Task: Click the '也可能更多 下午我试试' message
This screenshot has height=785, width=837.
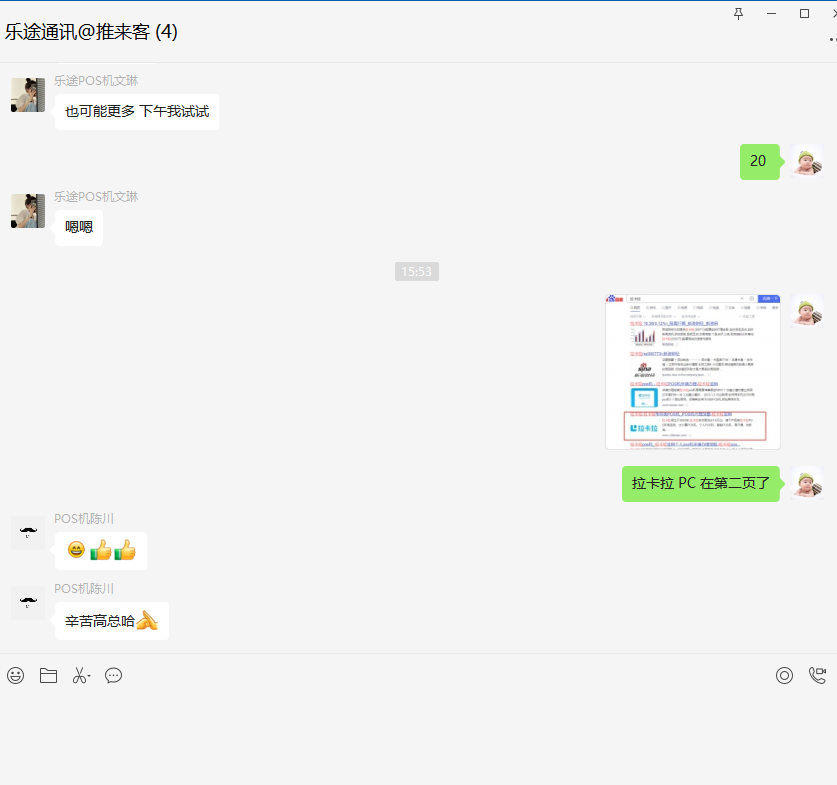Action: tap(137, 112)
